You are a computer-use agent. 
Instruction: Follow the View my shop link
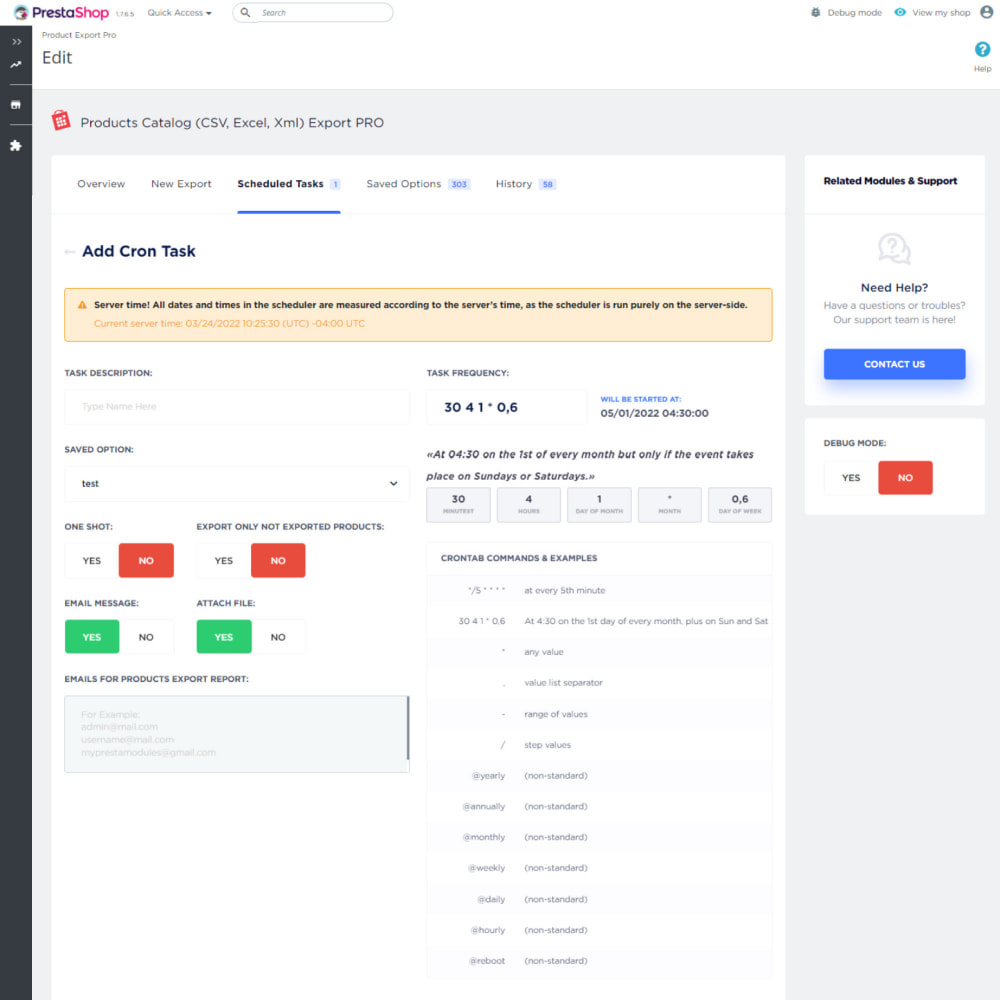click(x=941, y=13)
